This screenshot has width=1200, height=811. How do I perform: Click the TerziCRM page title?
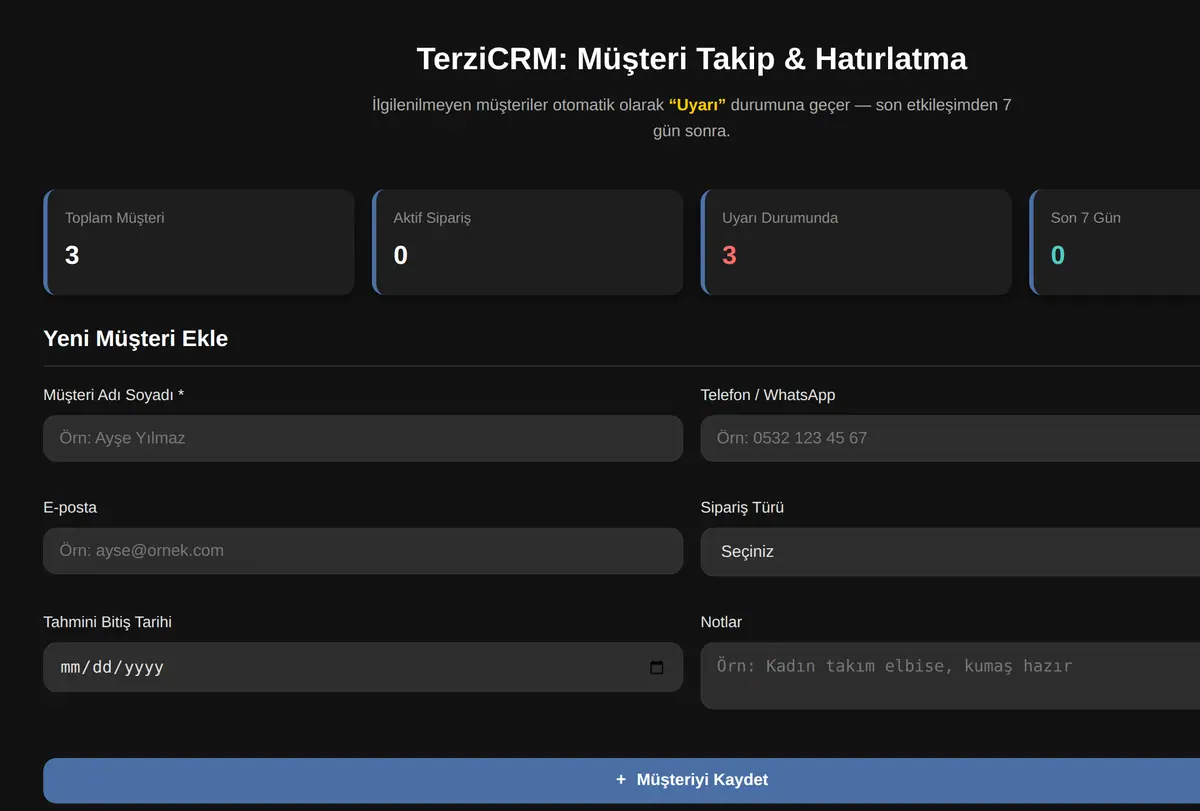pos(692,59)
